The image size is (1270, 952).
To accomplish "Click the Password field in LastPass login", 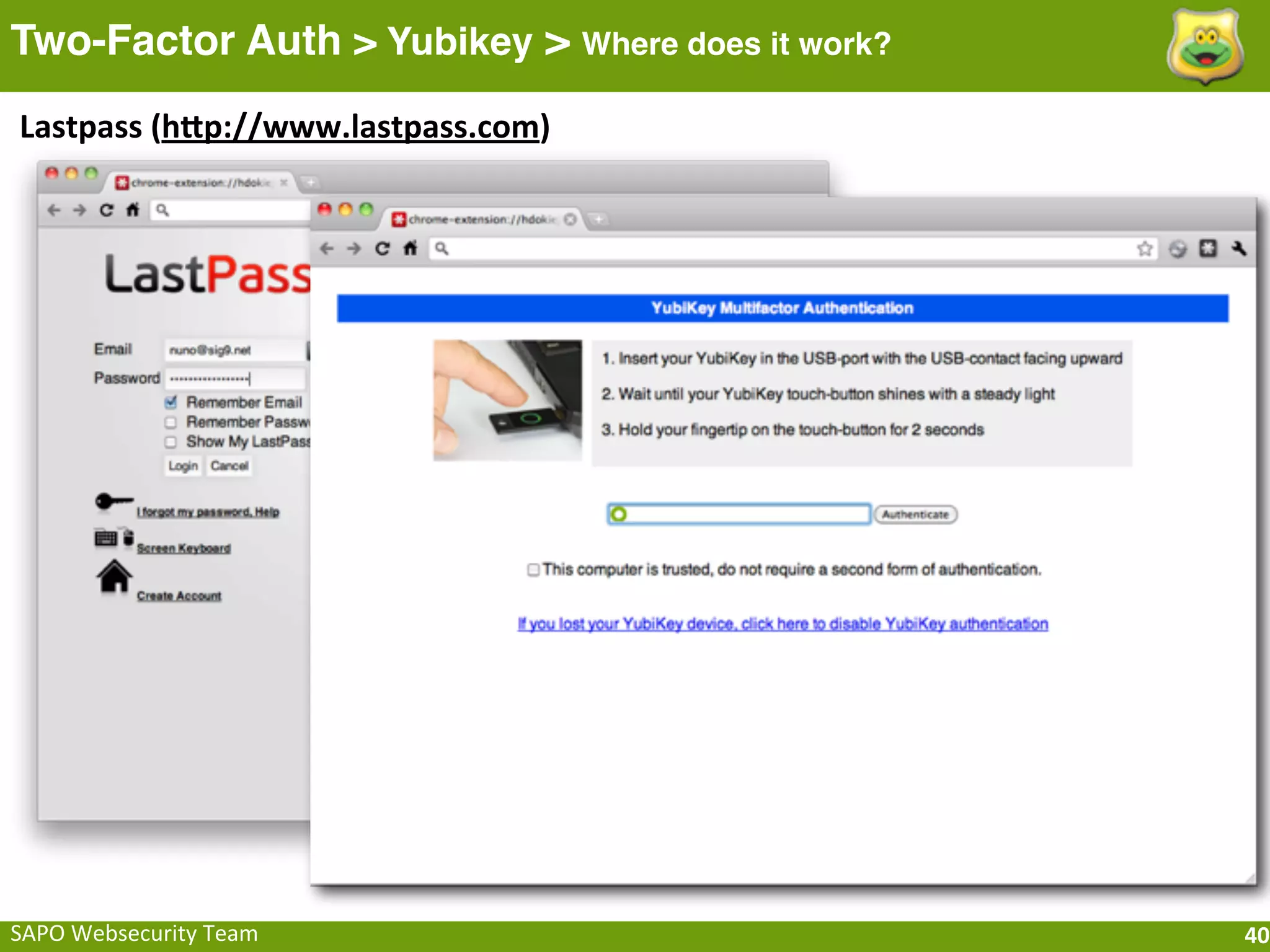I will (x=235, y=378).
